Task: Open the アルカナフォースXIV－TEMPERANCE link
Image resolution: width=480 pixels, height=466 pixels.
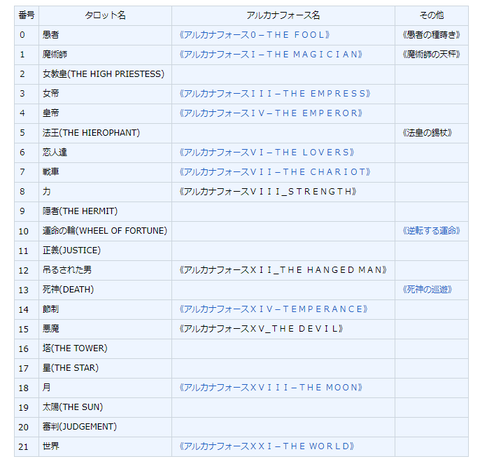Action: pos(273,309)
